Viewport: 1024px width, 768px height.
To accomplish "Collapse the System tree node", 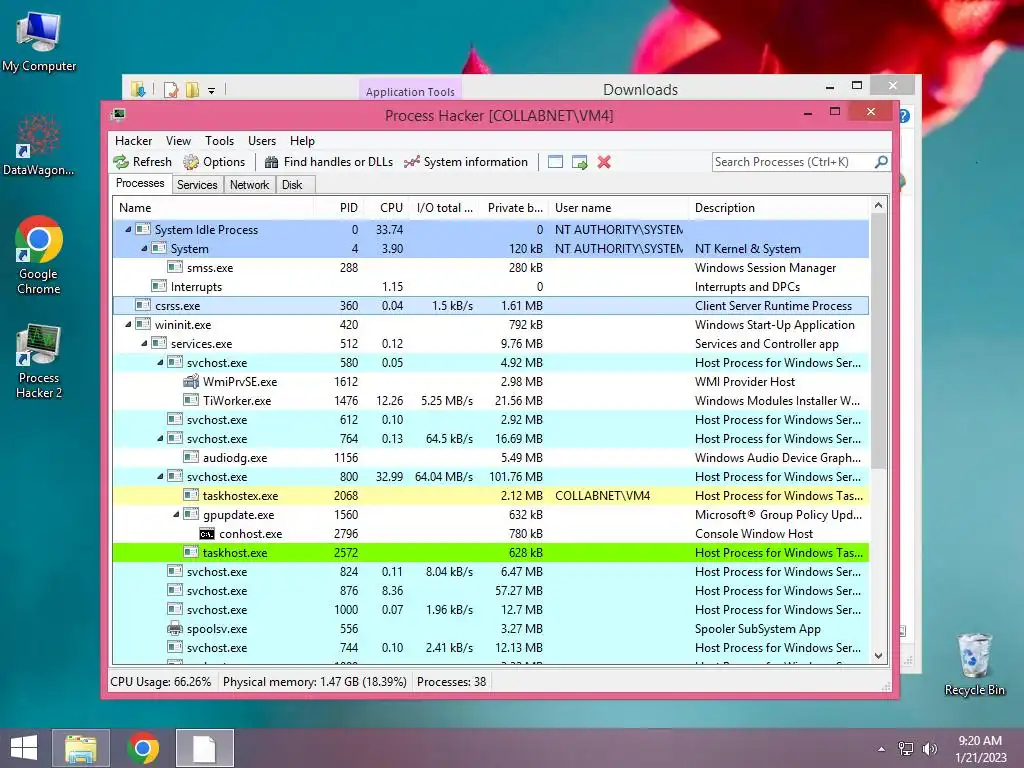I will tap(144, 249).
